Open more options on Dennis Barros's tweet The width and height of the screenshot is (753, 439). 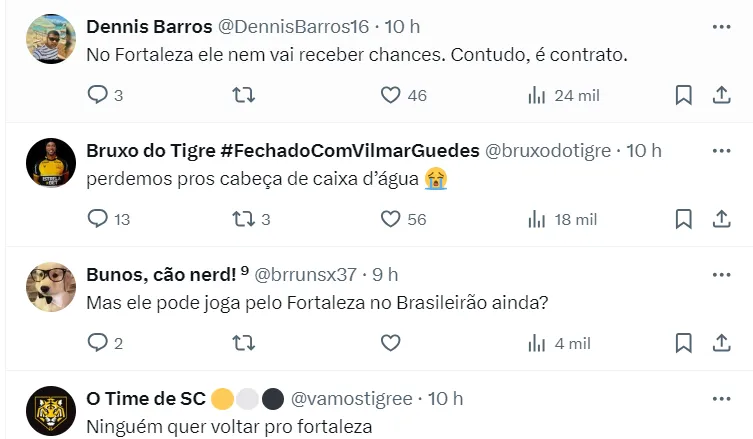tap(721, 26)
